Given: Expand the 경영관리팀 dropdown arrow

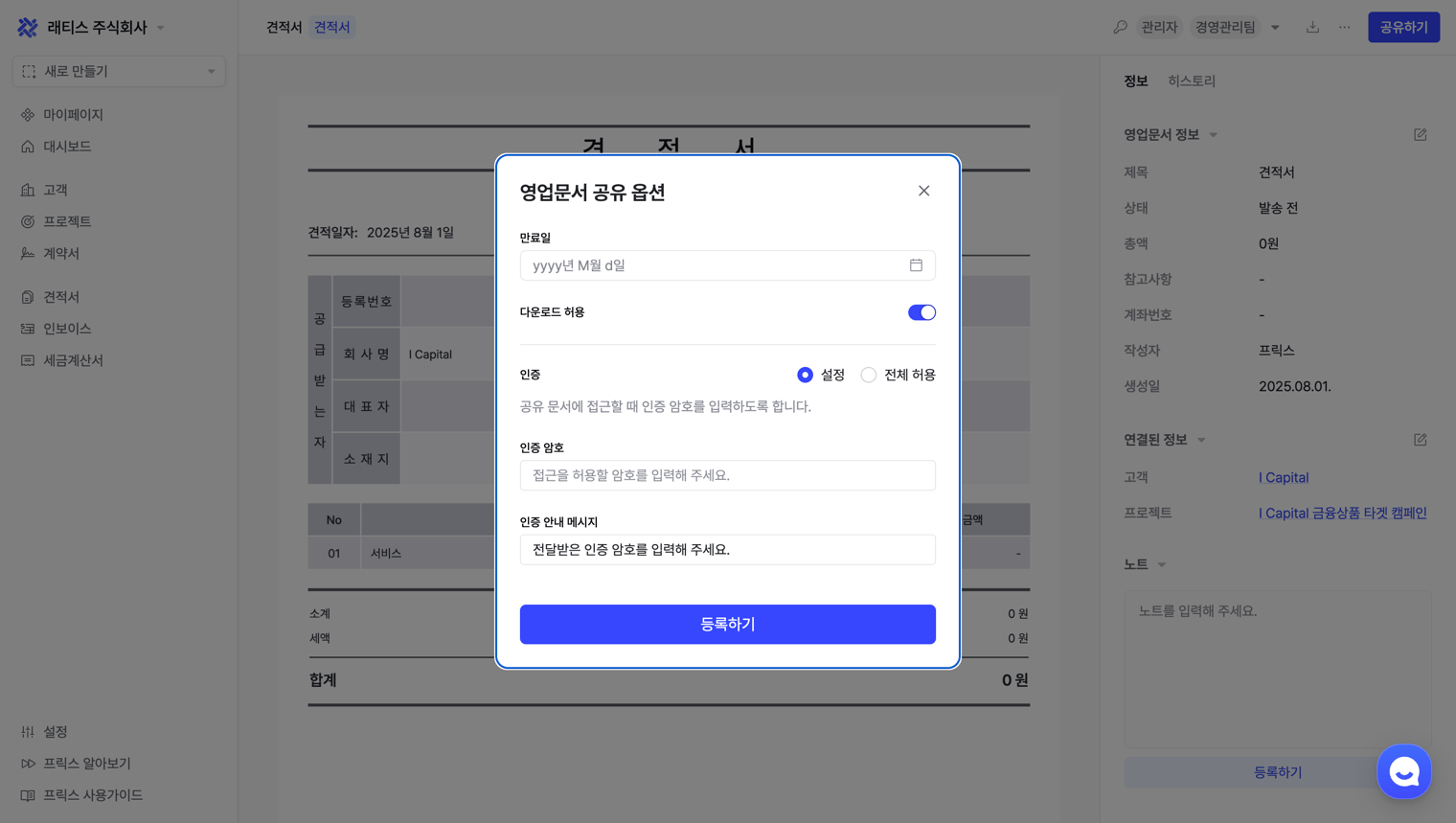Looking at the screenshot, I should (1275, 28).
